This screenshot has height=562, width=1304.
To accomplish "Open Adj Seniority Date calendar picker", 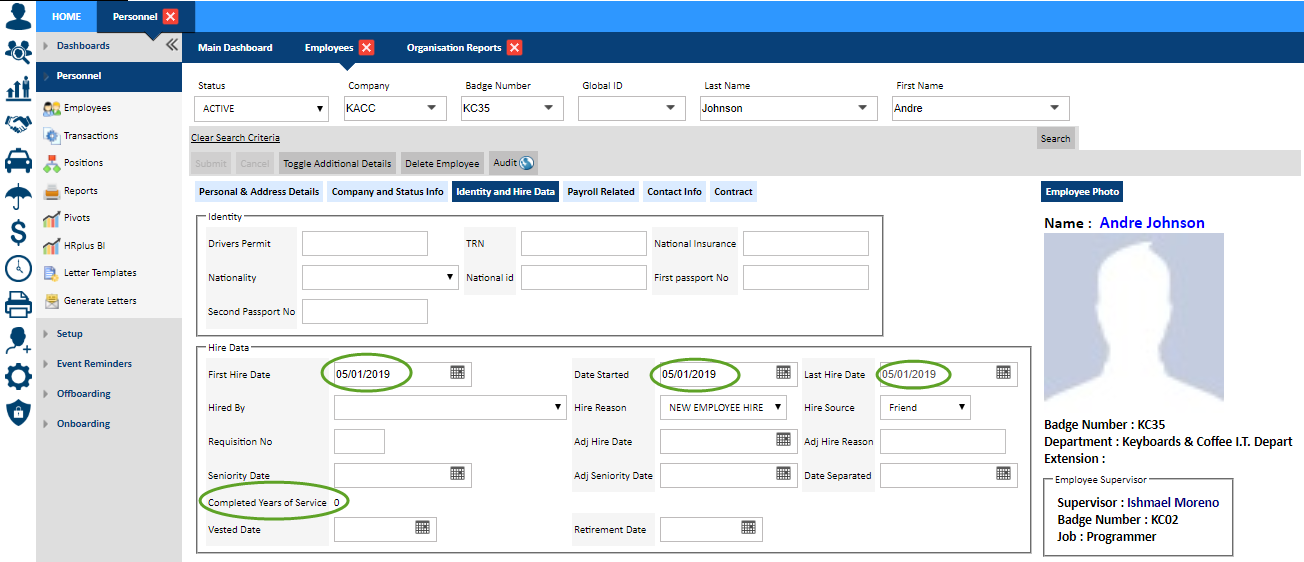I will tap(784, 474).
